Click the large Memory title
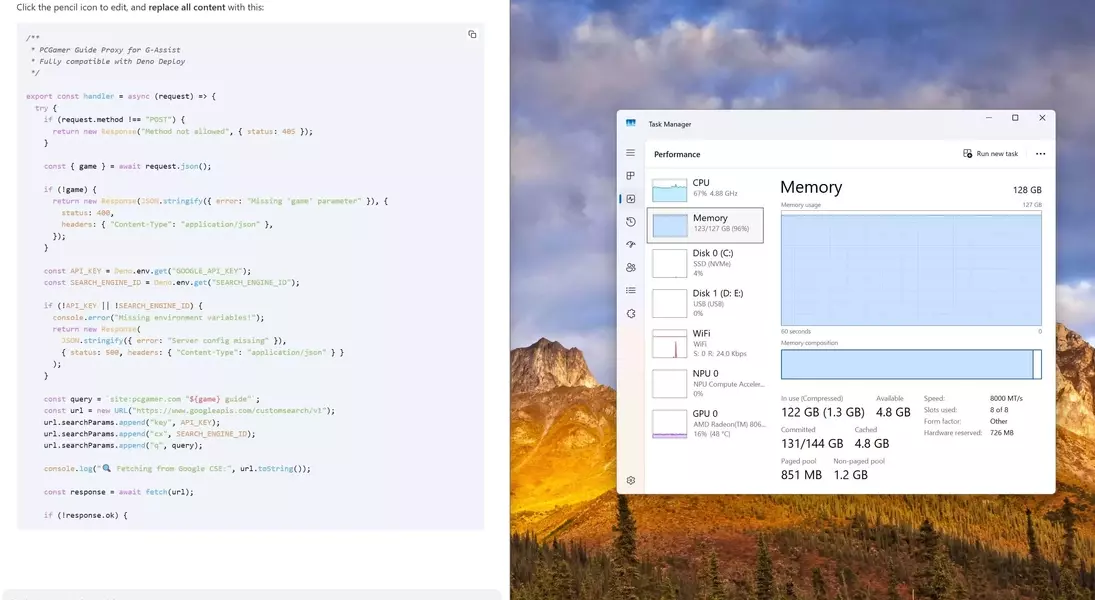 (x=811, y=187)
